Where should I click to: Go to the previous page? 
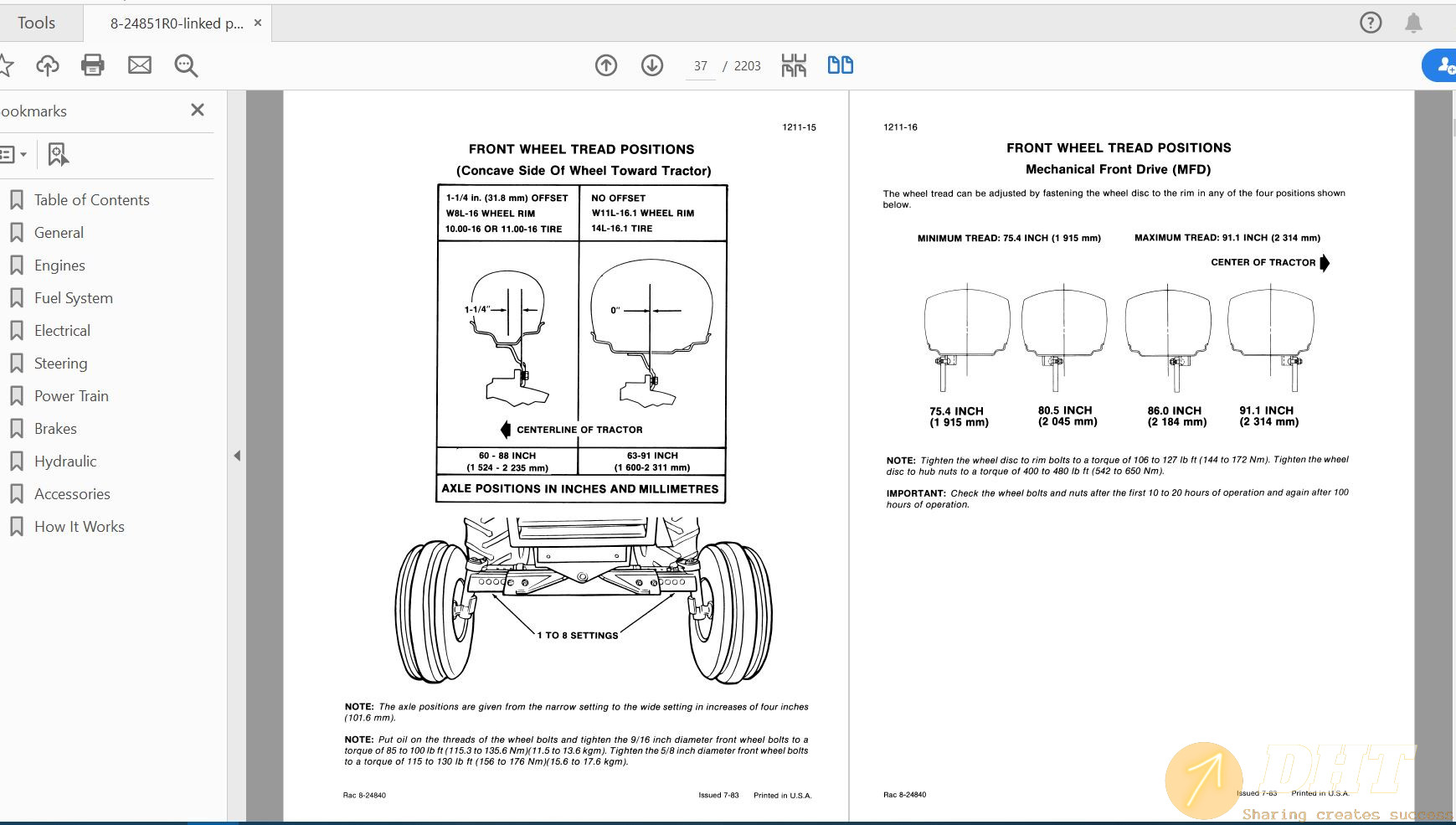[x=606, y=65]
